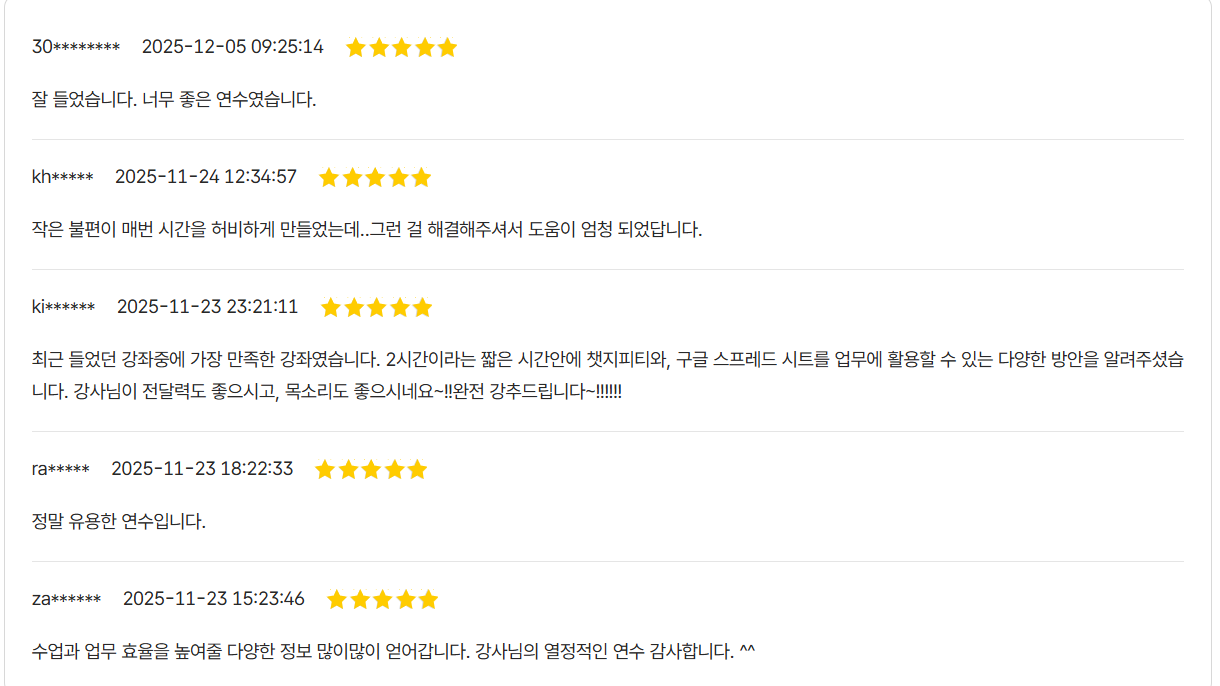Click the first star in ki******'s rating

pos(331,308)
